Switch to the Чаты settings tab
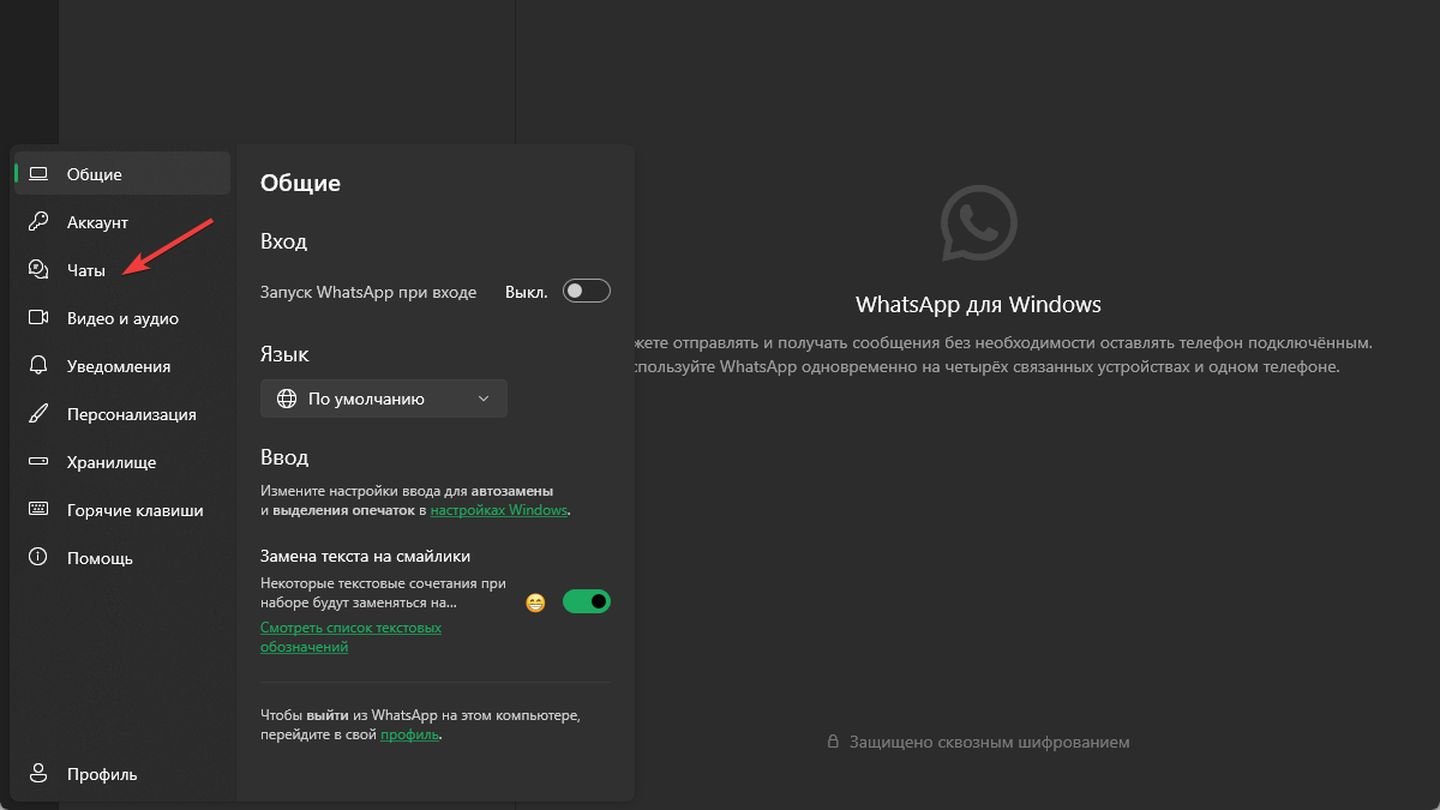Viewport: 1440px width, 810px height. [122, 270]
